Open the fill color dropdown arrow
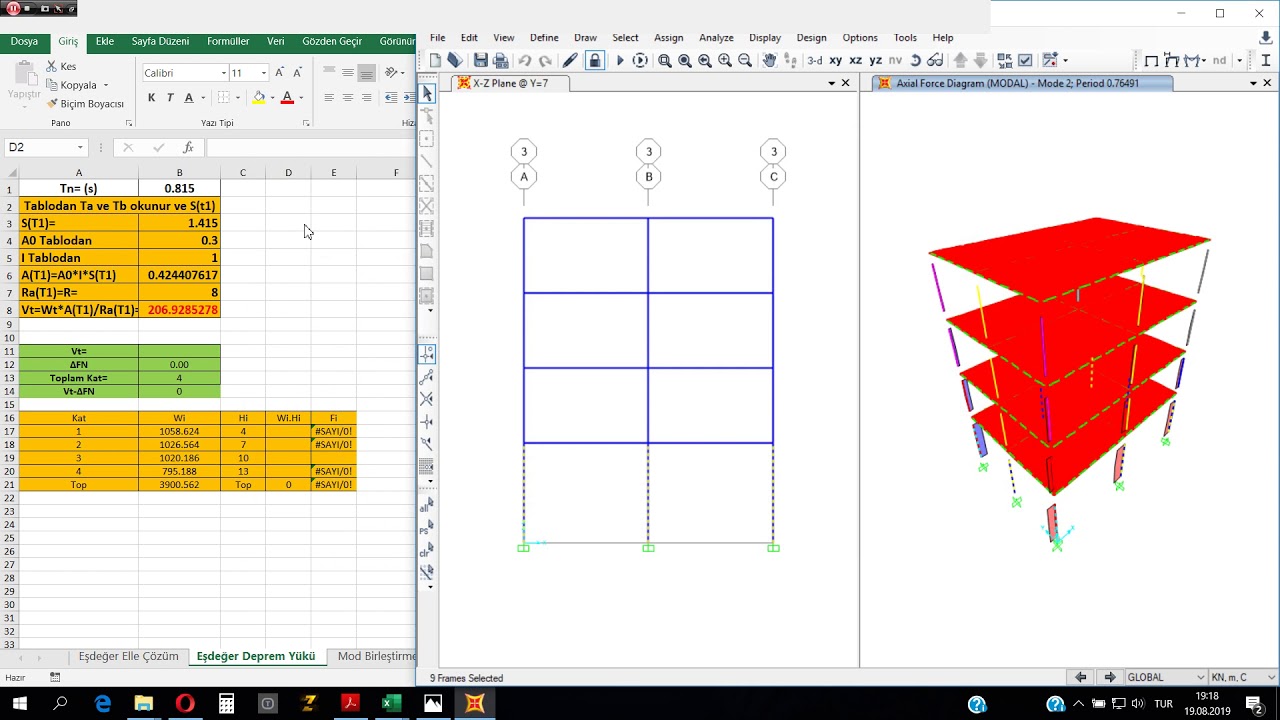Viewport: 1280px width, 720px height. coord(272,98)
